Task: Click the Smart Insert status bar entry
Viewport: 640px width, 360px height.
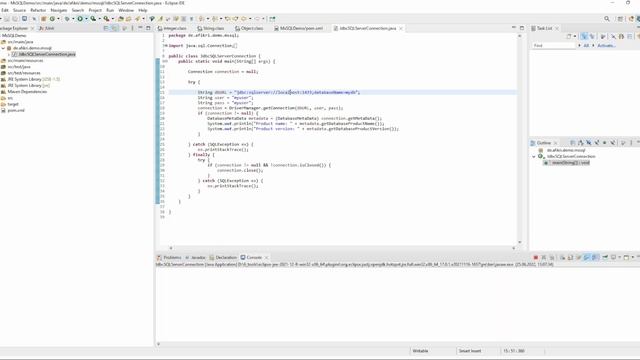Action: coord(470,351)
